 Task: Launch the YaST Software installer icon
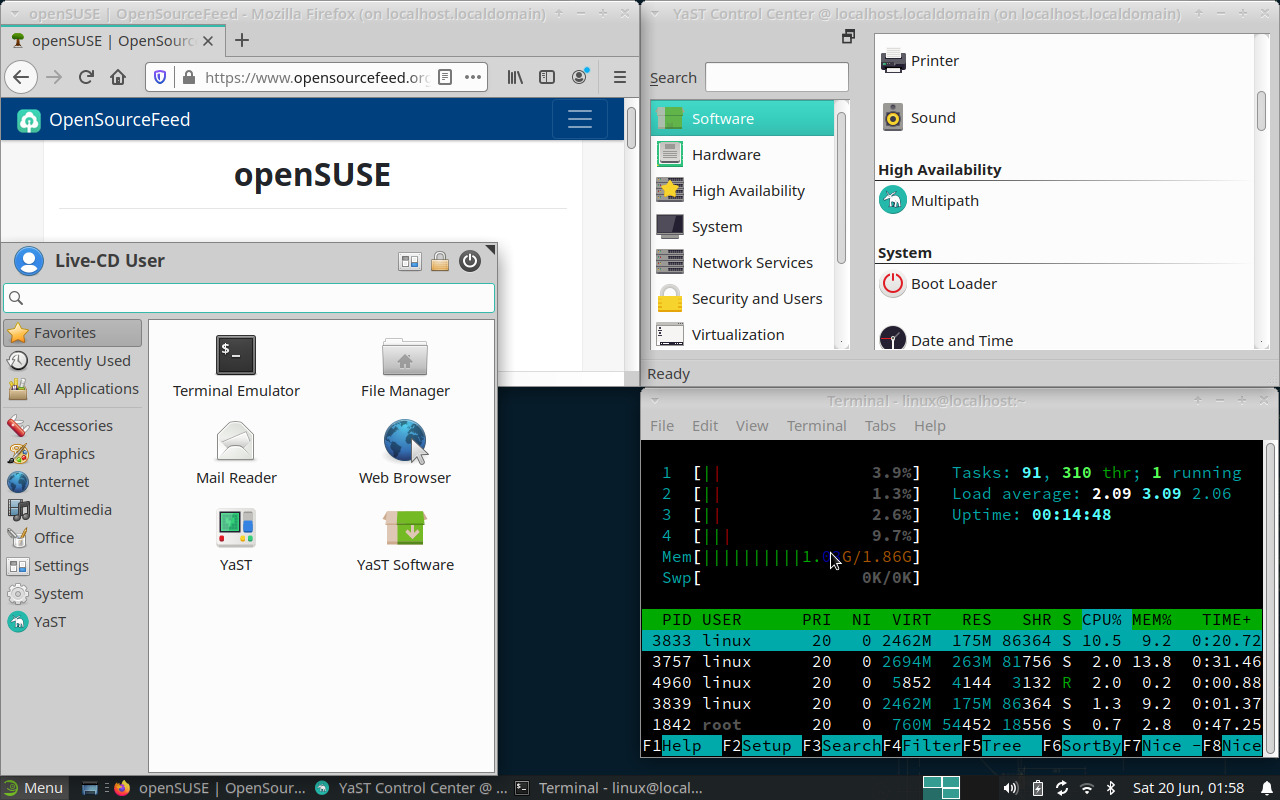404,539
